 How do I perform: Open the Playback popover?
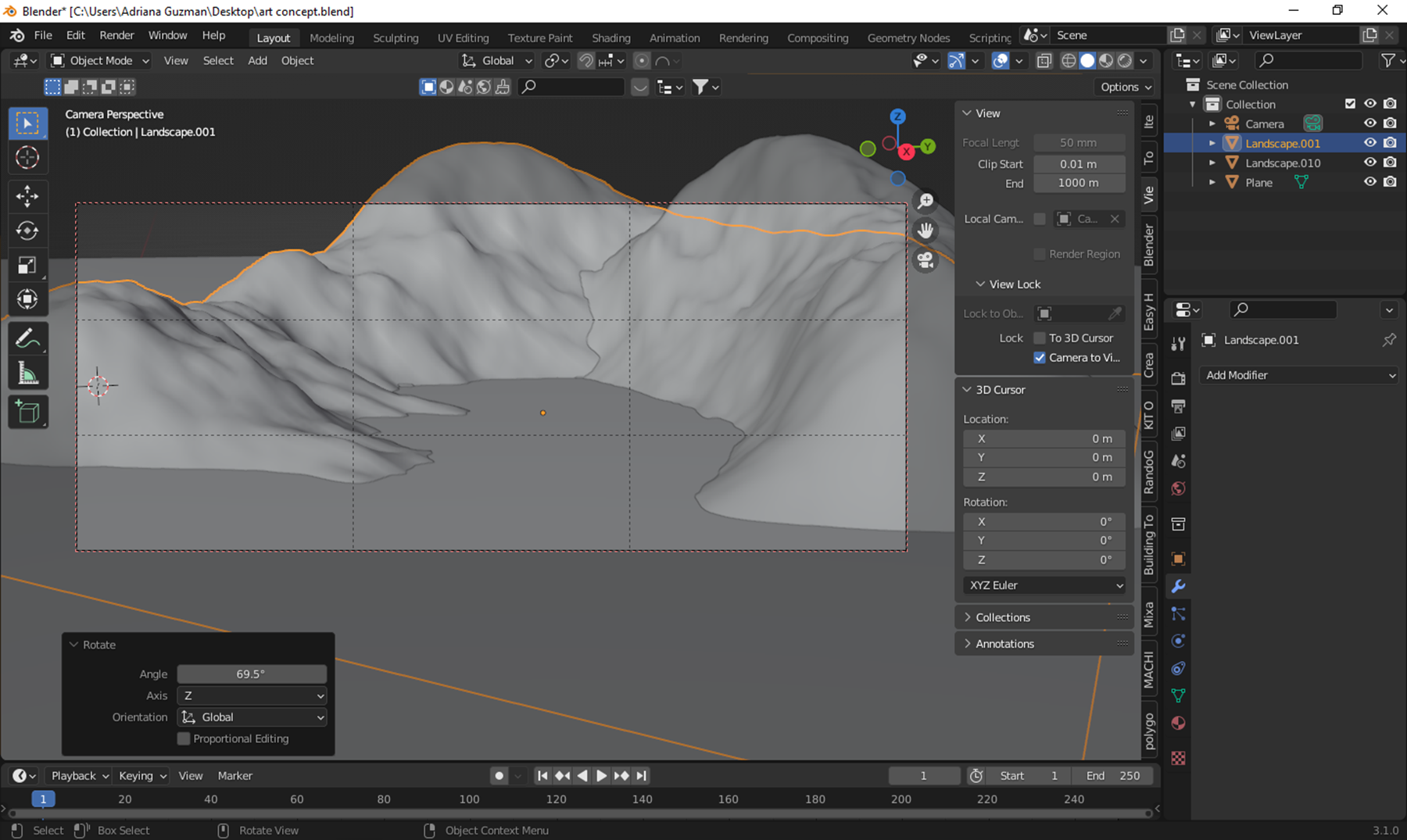tap(80, 776)
